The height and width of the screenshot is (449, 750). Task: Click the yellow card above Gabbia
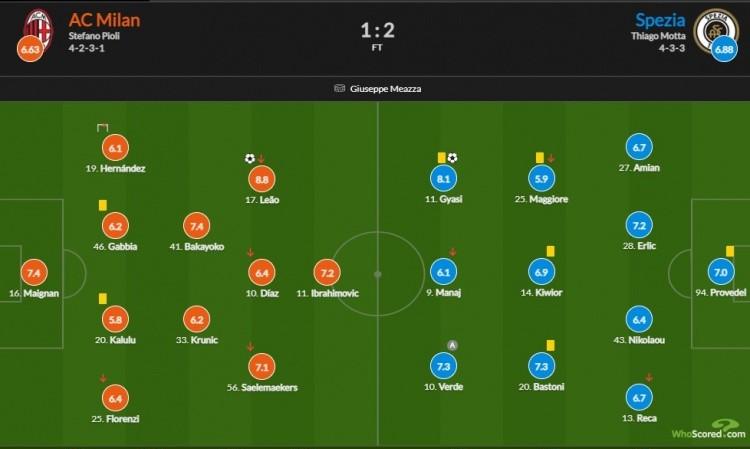102,205
